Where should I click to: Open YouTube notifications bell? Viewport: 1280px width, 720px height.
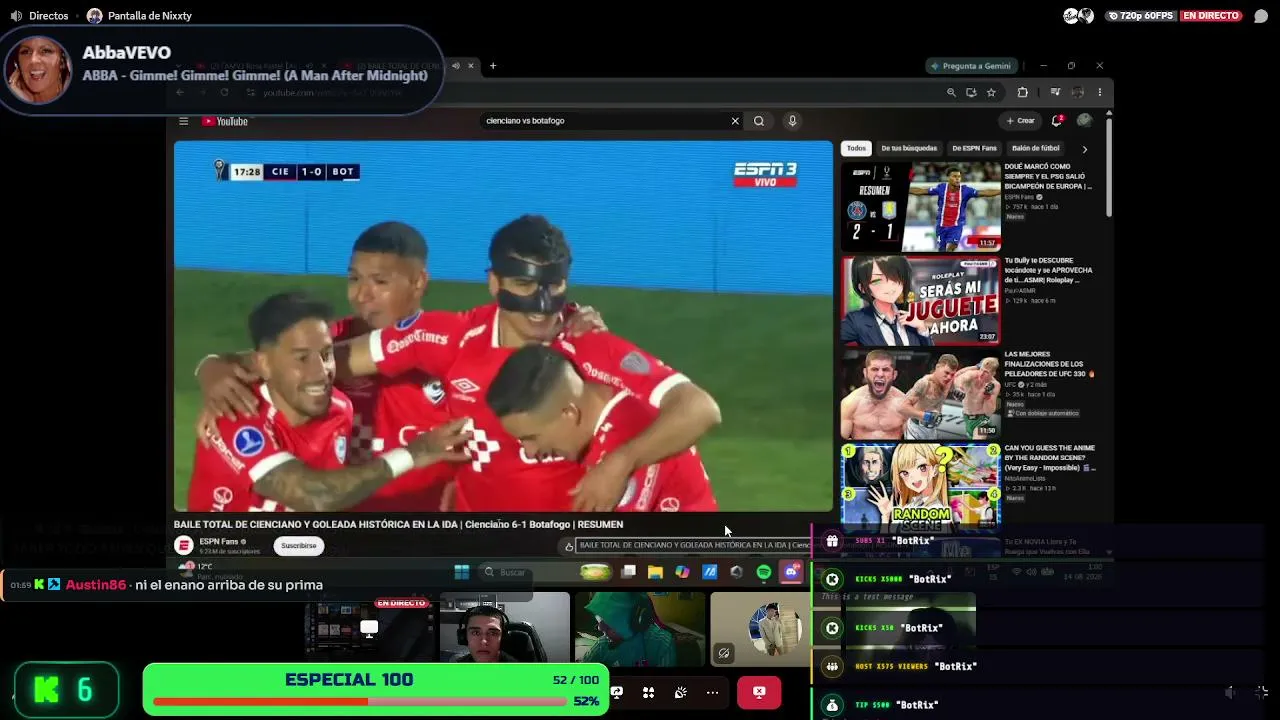[x=1056, y=121]
